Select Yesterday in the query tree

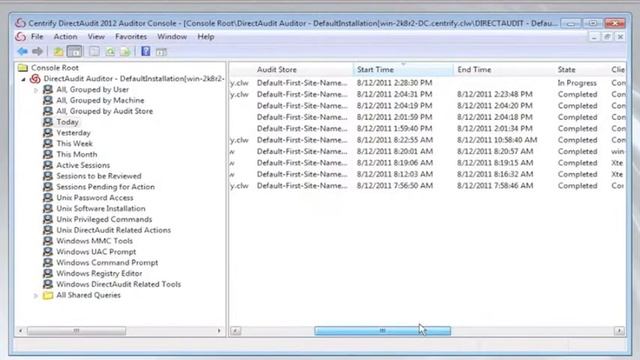pyautogui.click(x=73, y=133)
